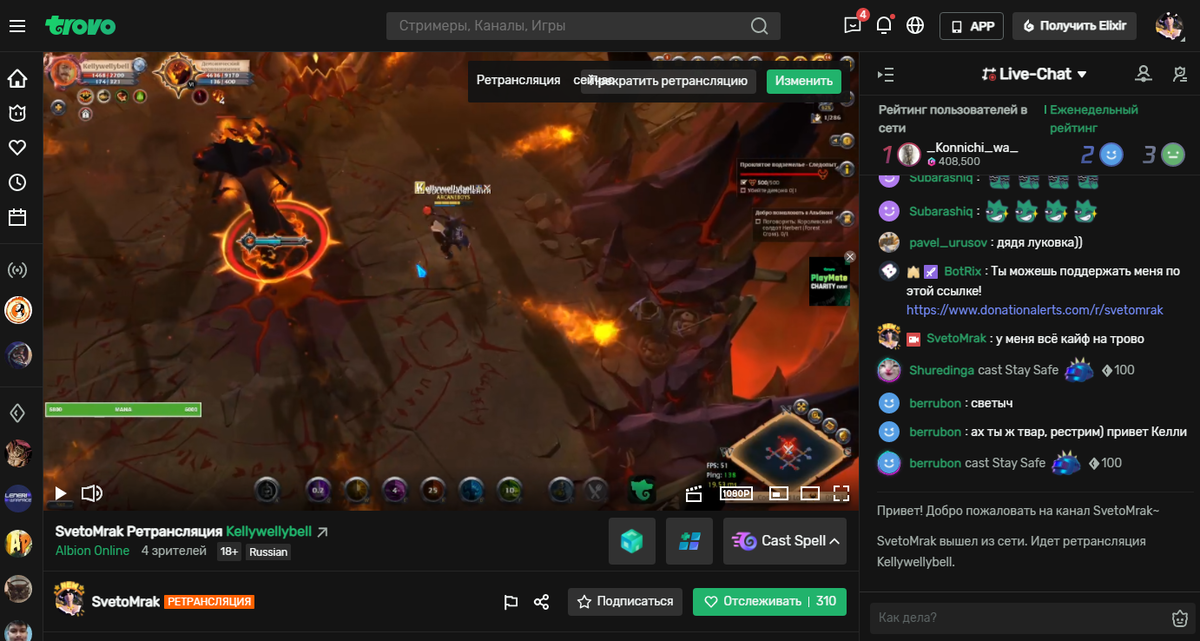Mute the stream volume speaker
Screen dimensions: 1200x641
92,493
